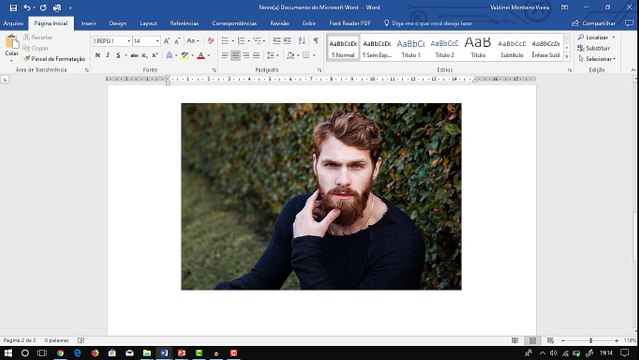Apply yellow text highlight color

[x=185, y=55]
